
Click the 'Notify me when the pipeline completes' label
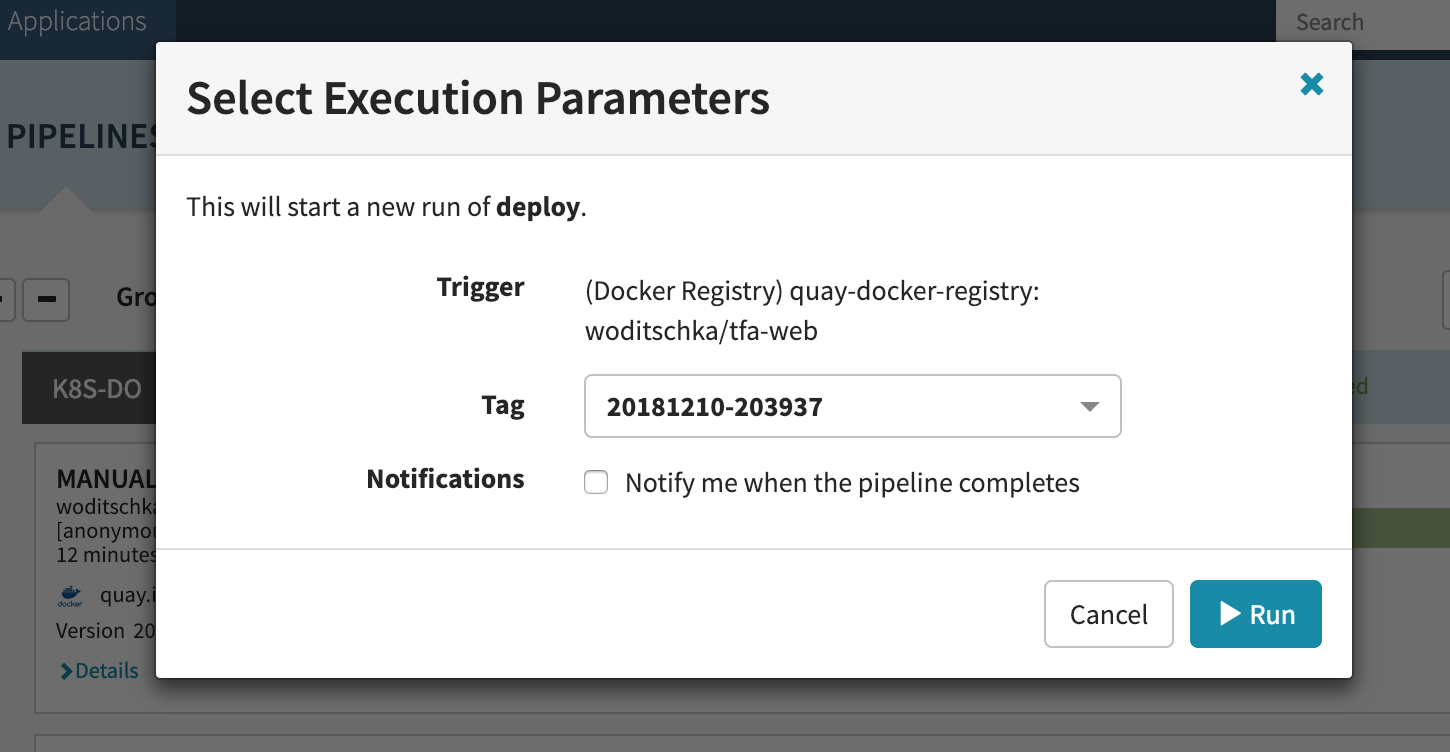click(852, 483)
